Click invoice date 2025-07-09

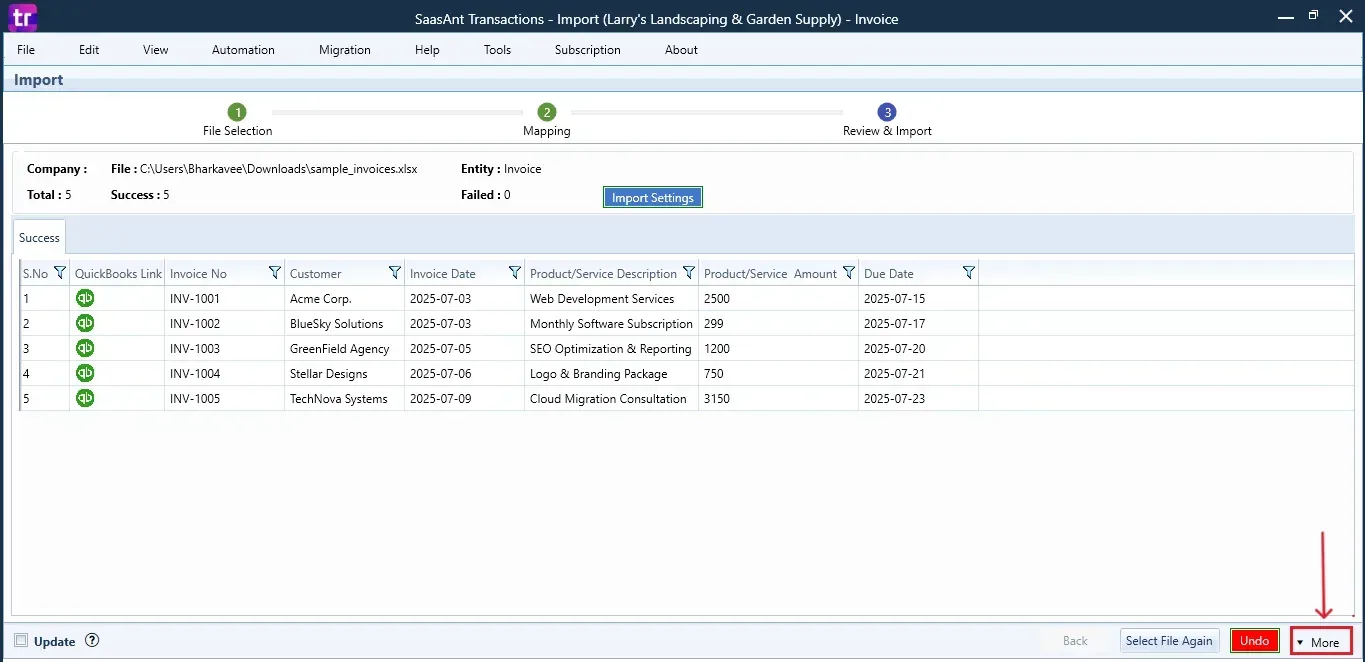pos(464,398)
